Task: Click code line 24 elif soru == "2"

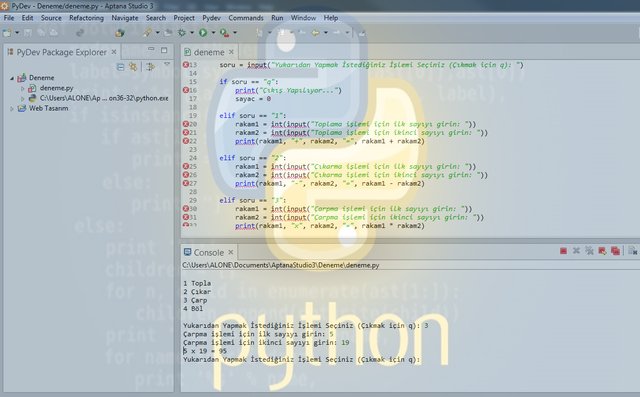Action: [252, 158]
